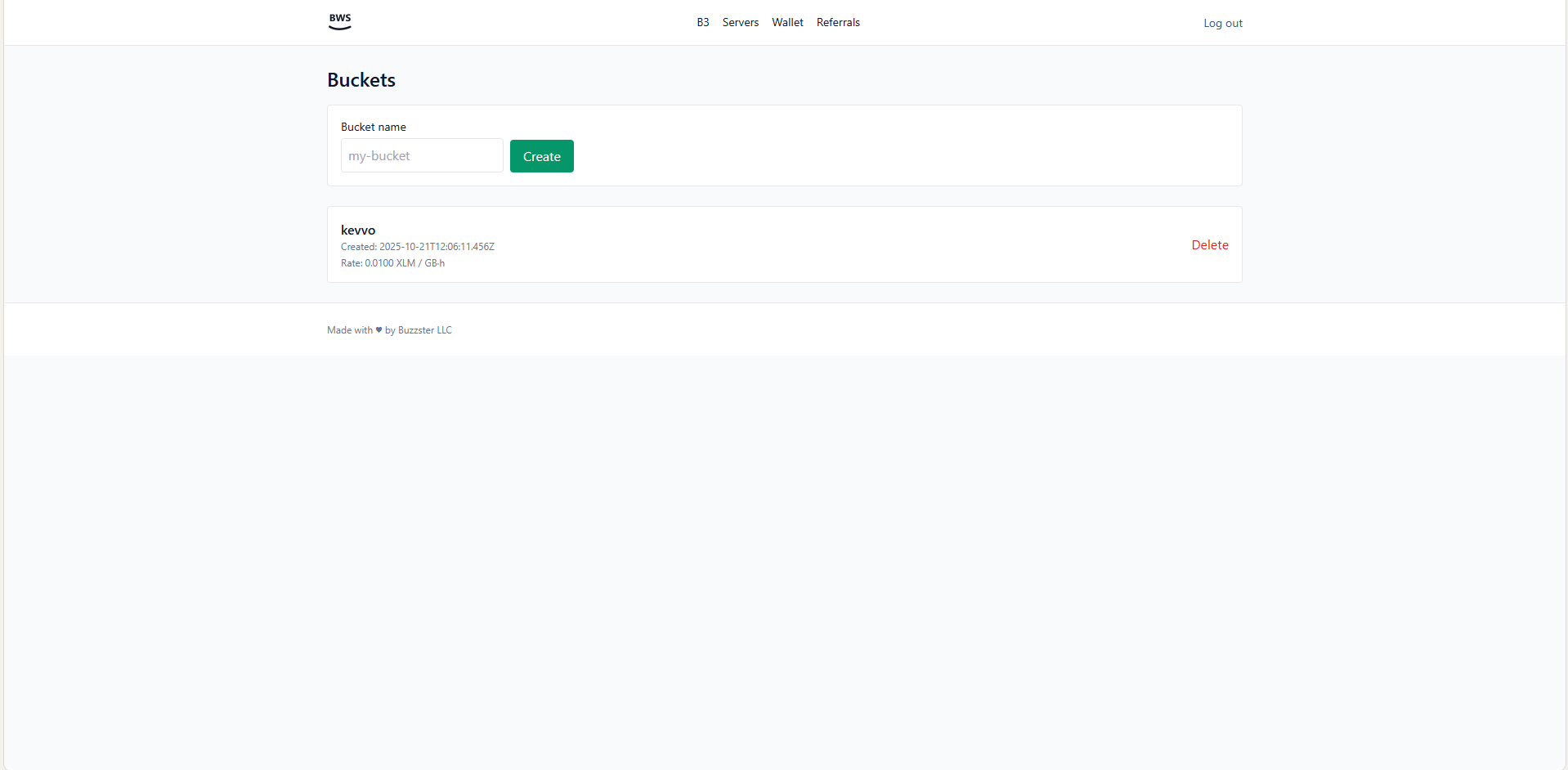Viewport: 1568px width, 770px height.
Task: Click the kevvo creation timestamp text
Action: click(x=417, y=246)
